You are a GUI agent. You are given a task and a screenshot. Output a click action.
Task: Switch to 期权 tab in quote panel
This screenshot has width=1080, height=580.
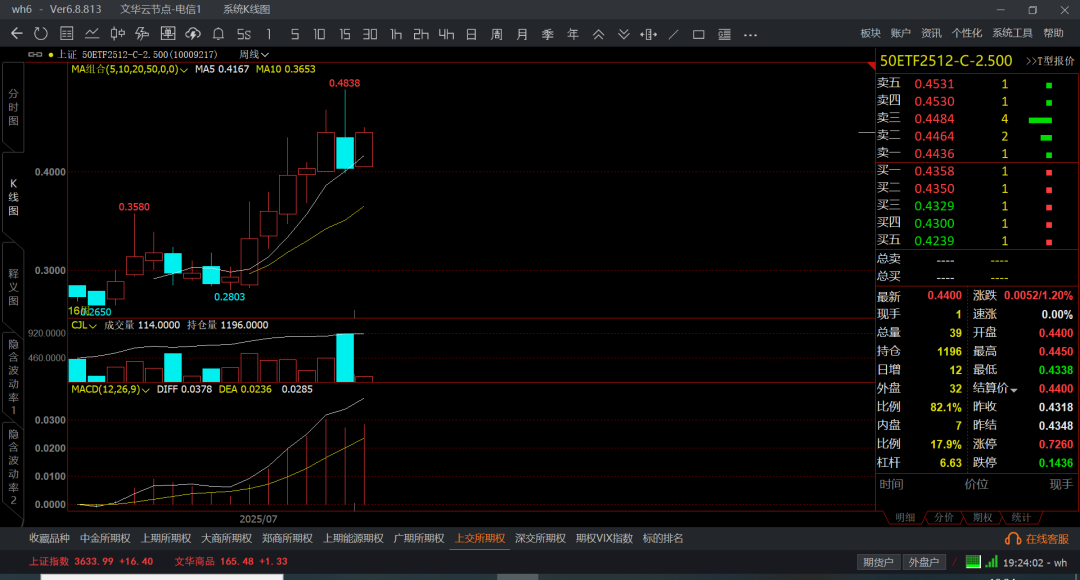(x=982, y=517)
